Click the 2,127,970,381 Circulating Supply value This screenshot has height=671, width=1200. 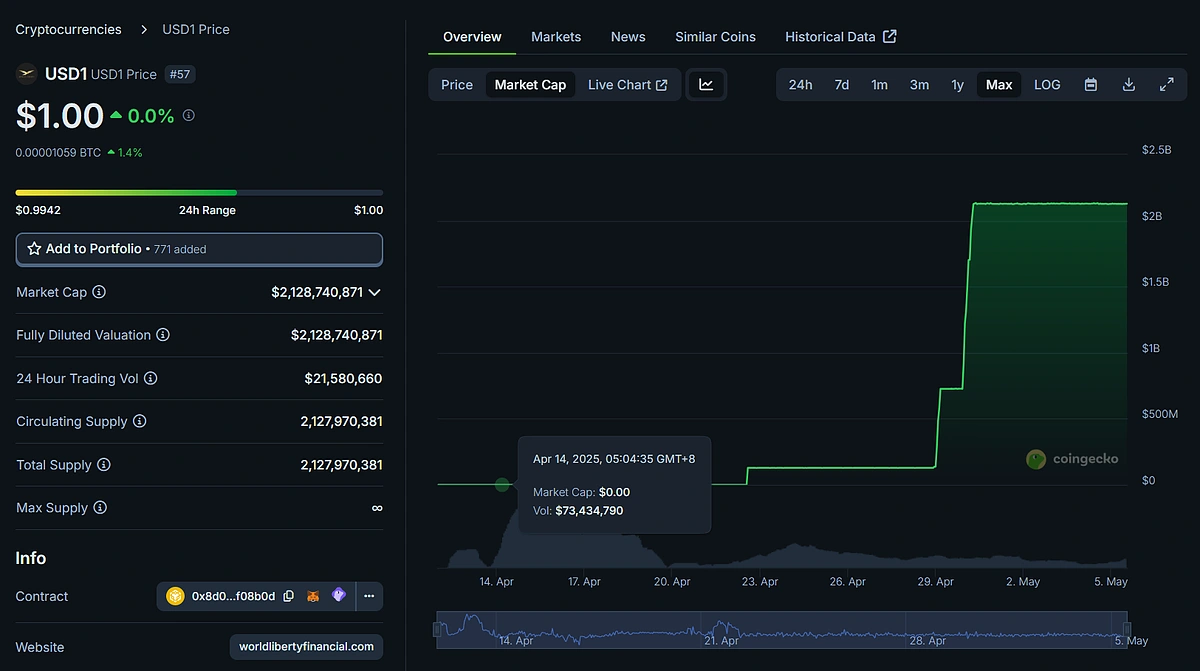point(341,421)
